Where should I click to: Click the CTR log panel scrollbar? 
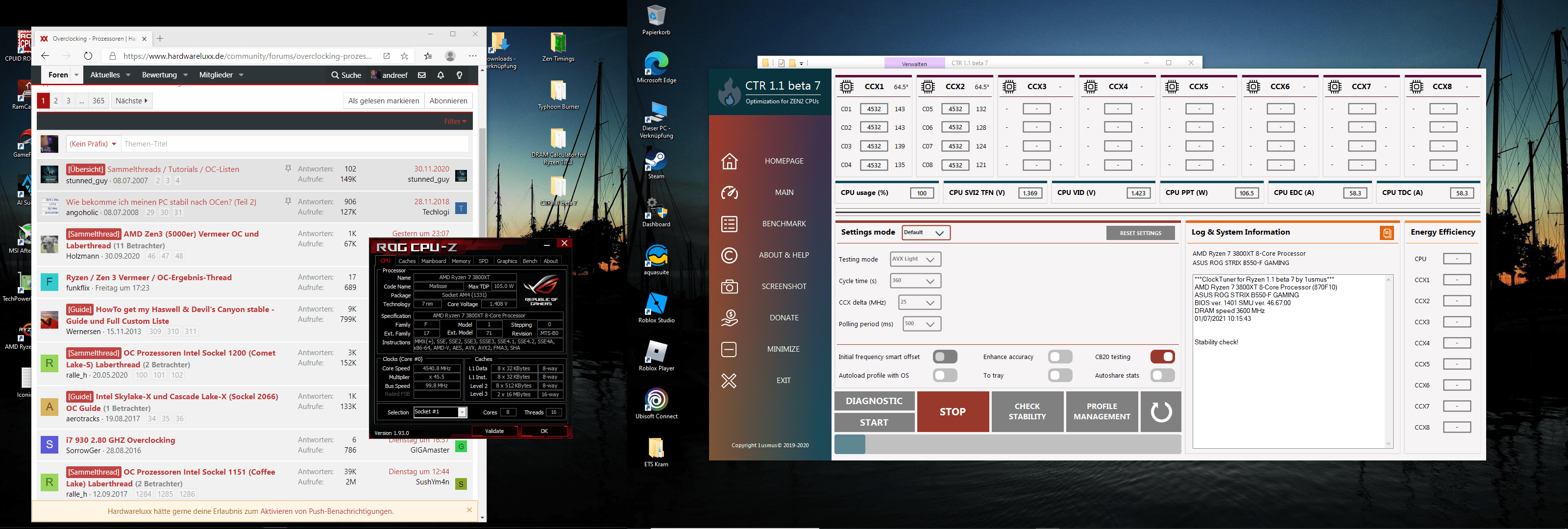[1389, 362]
